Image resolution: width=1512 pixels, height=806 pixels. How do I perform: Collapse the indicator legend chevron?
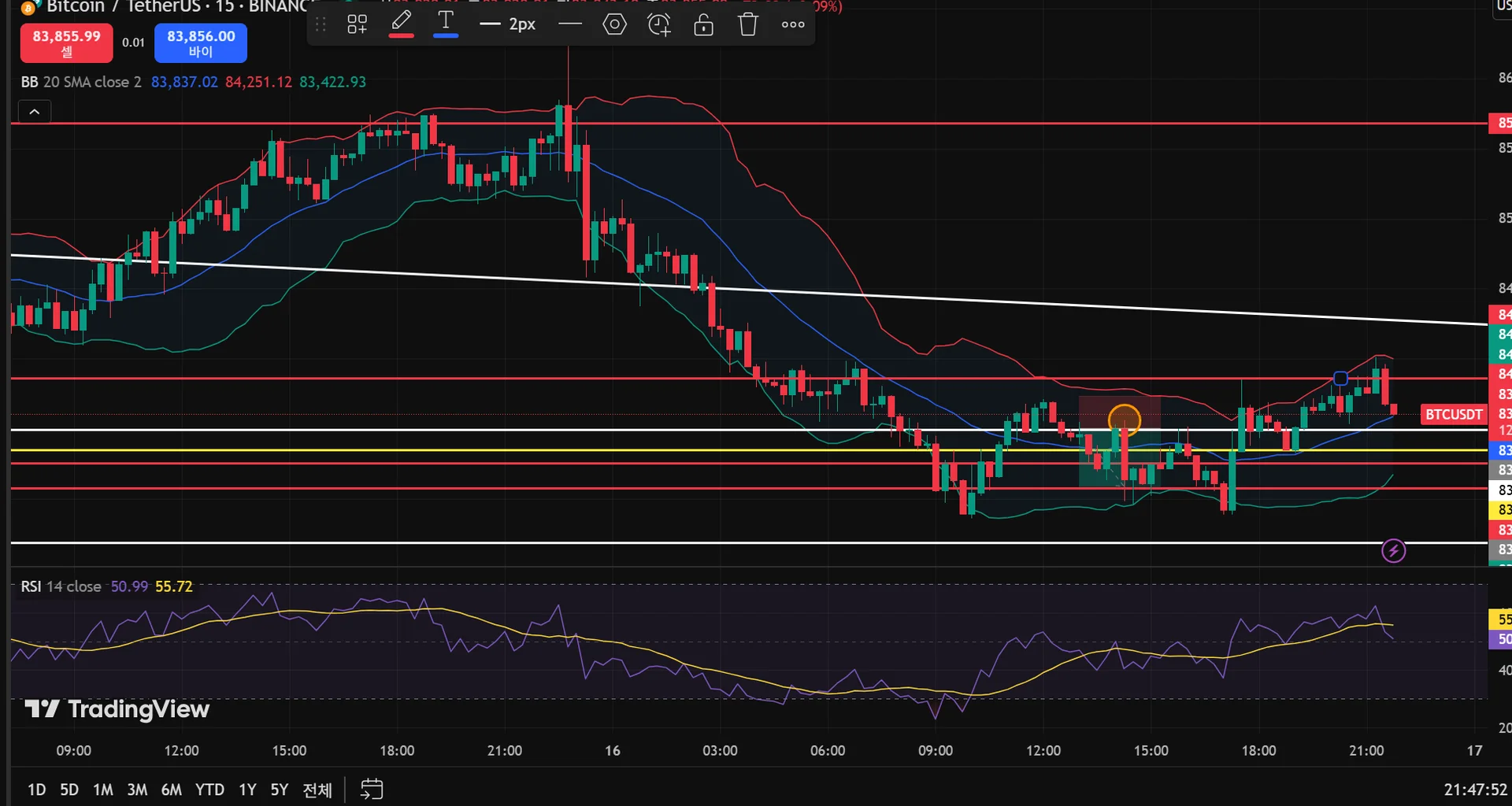click(x=35, y=113)
